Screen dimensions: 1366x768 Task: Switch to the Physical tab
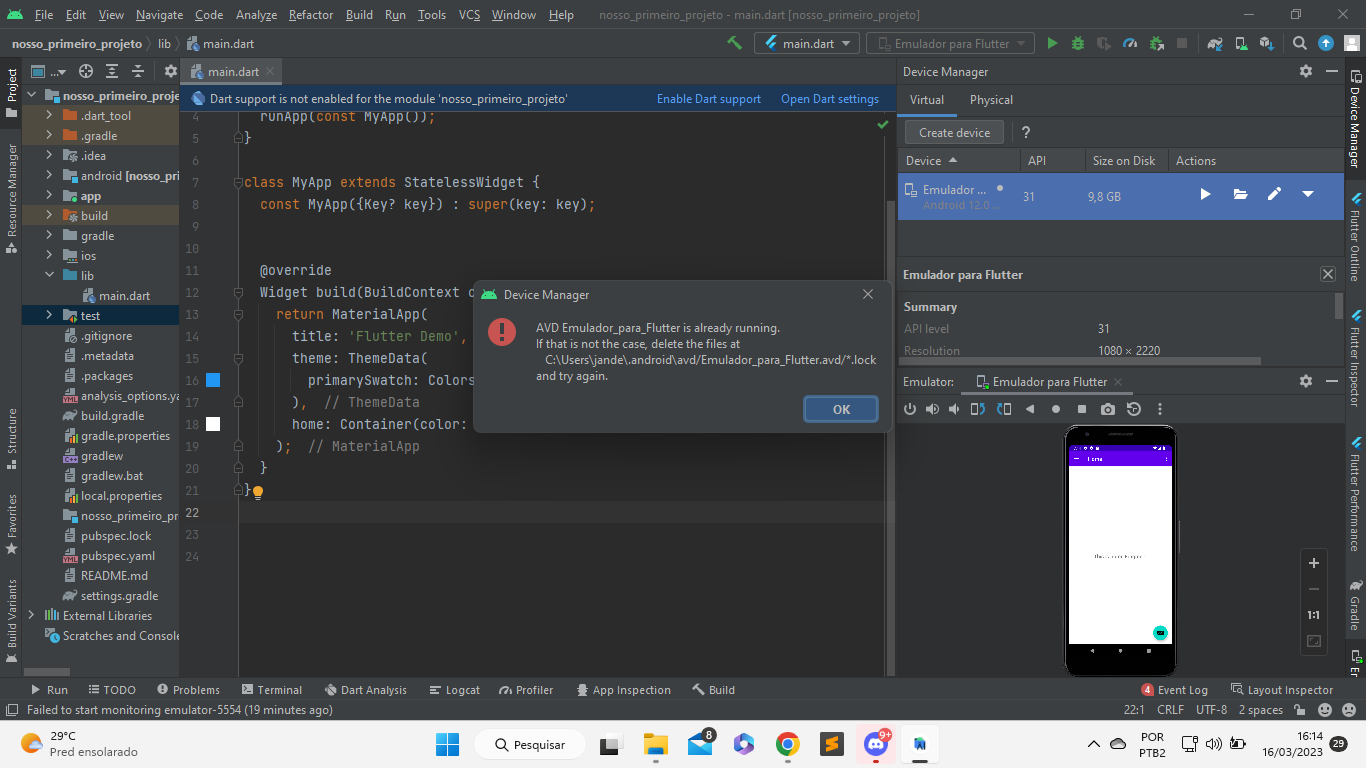(991, 100)
